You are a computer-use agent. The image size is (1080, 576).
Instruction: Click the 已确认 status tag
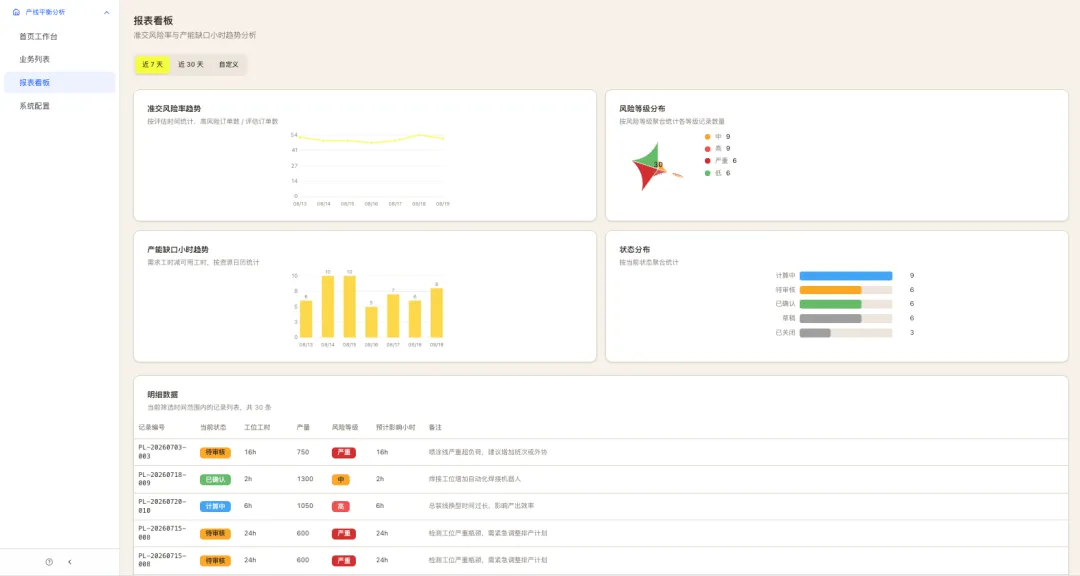pyautogui.click(x=215, y=480)
